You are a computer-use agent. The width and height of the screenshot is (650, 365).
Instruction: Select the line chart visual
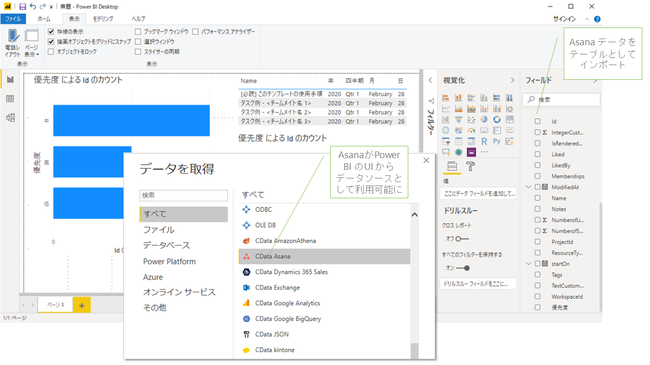pos(446,109)
